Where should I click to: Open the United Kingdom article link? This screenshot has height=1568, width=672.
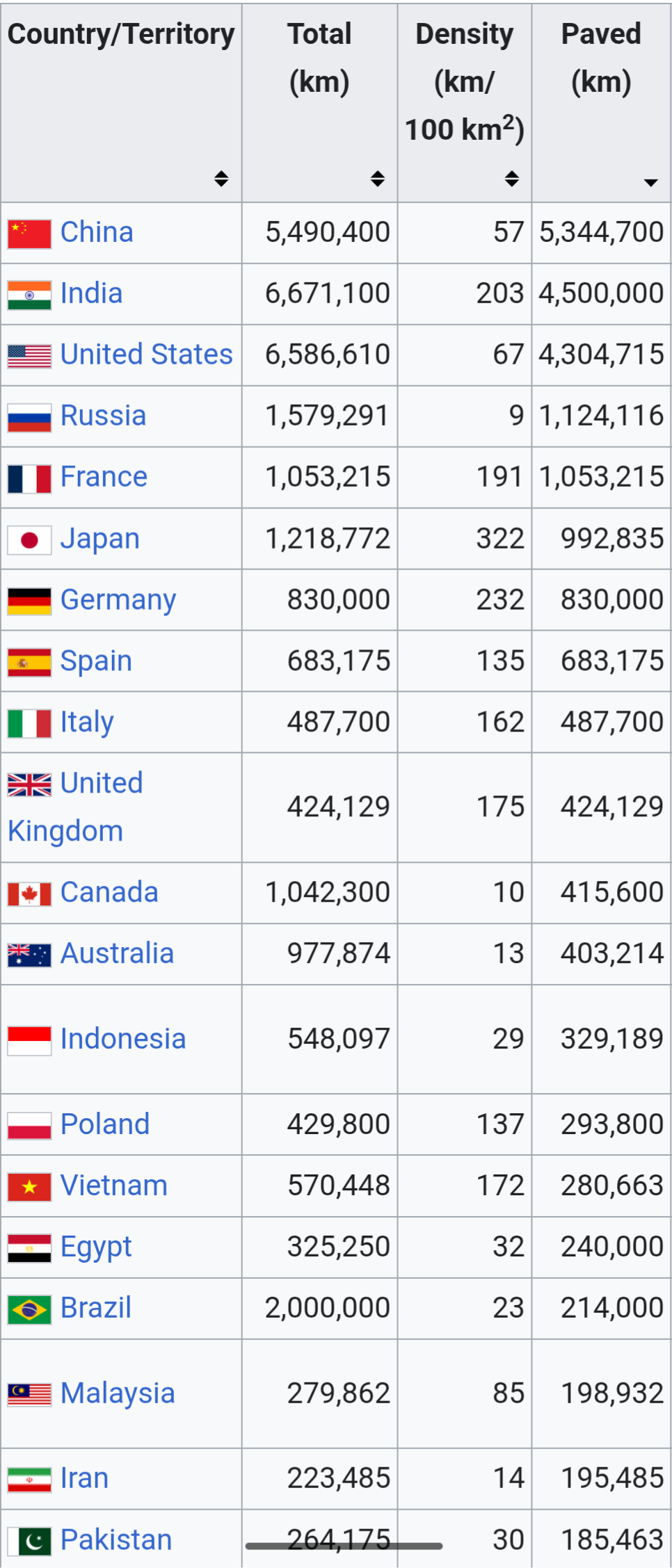[75, 807]
